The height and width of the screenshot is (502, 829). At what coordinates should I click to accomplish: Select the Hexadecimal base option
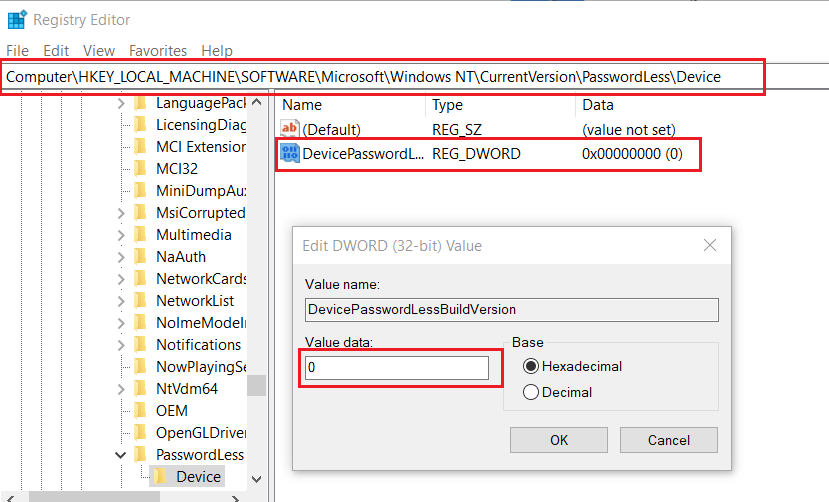click(531, 366)
